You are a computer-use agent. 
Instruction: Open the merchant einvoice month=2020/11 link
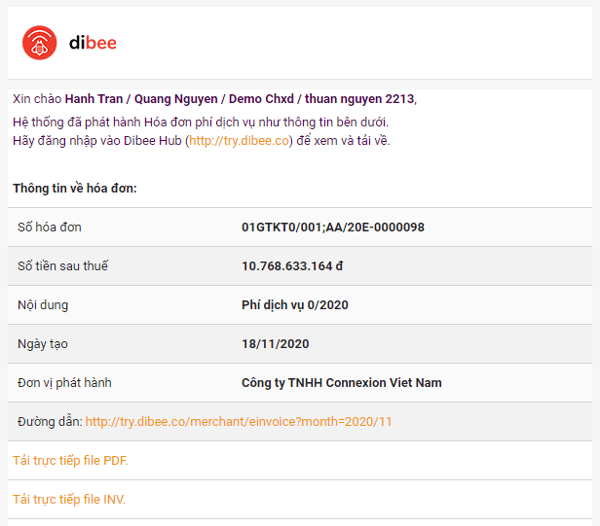[238, 422]
